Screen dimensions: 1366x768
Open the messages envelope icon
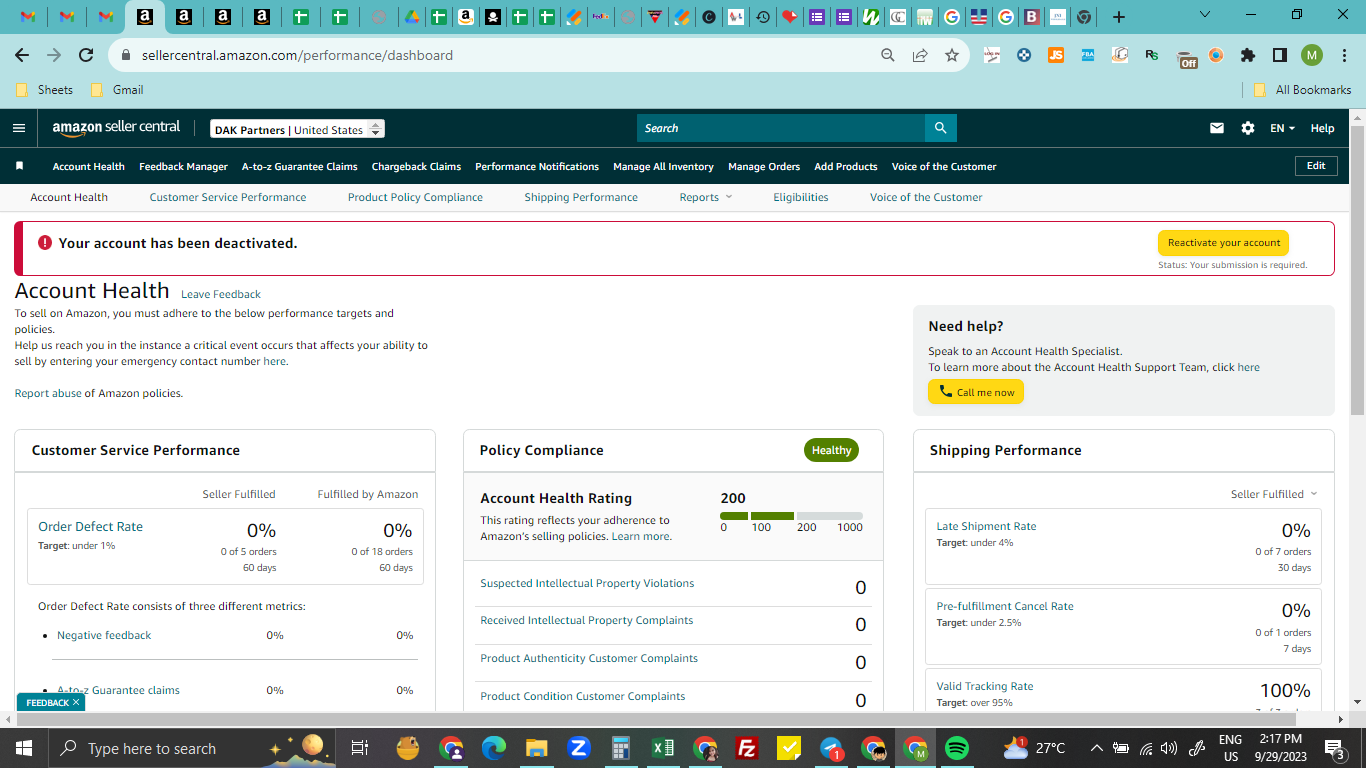pyautogui.click(x=1217, y=128)
